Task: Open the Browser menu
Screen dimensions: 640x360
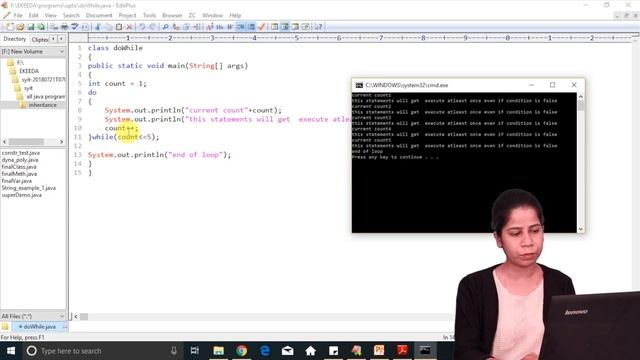Action: point(172,16)
